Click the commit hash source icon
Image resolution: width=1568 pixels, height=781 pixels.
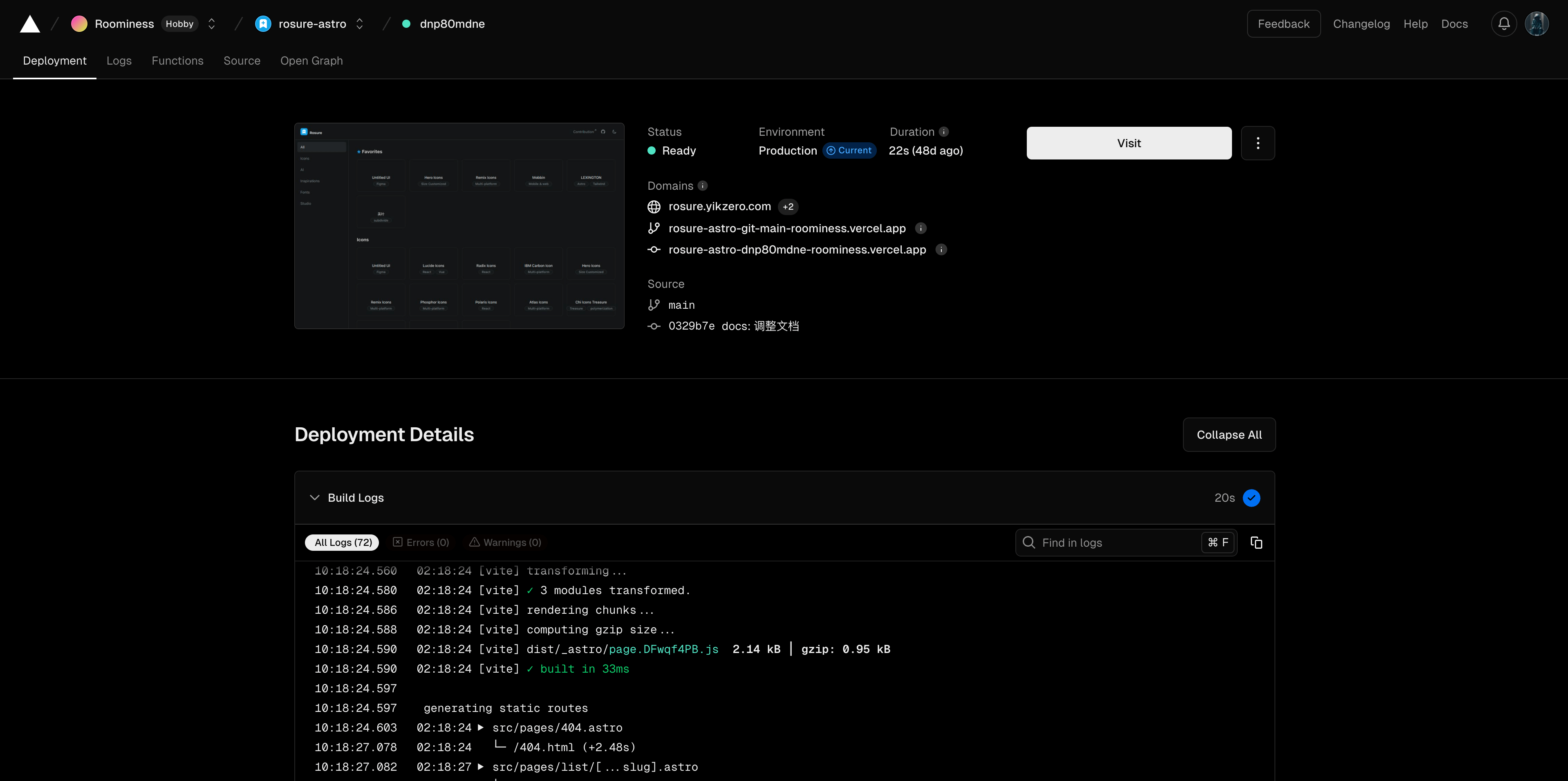pyautogui.click(x=654, y=326)
